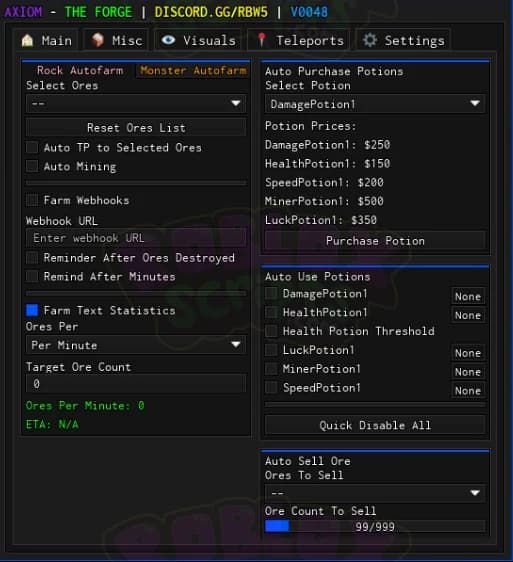
Task: Disable Farm Text Statistics checkbox
Action: pos(32,310)
